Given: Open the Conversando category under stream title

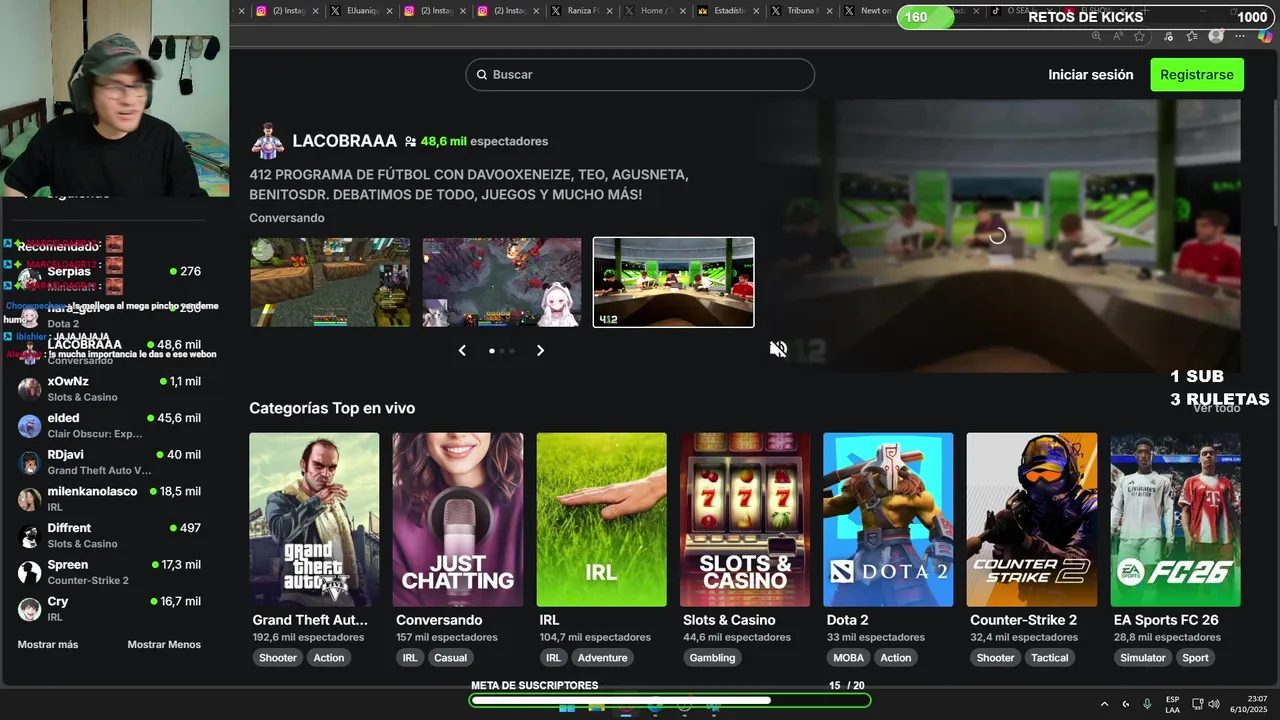Looking at the screenshot, I should pyautogui.click(x=287, y=218).
